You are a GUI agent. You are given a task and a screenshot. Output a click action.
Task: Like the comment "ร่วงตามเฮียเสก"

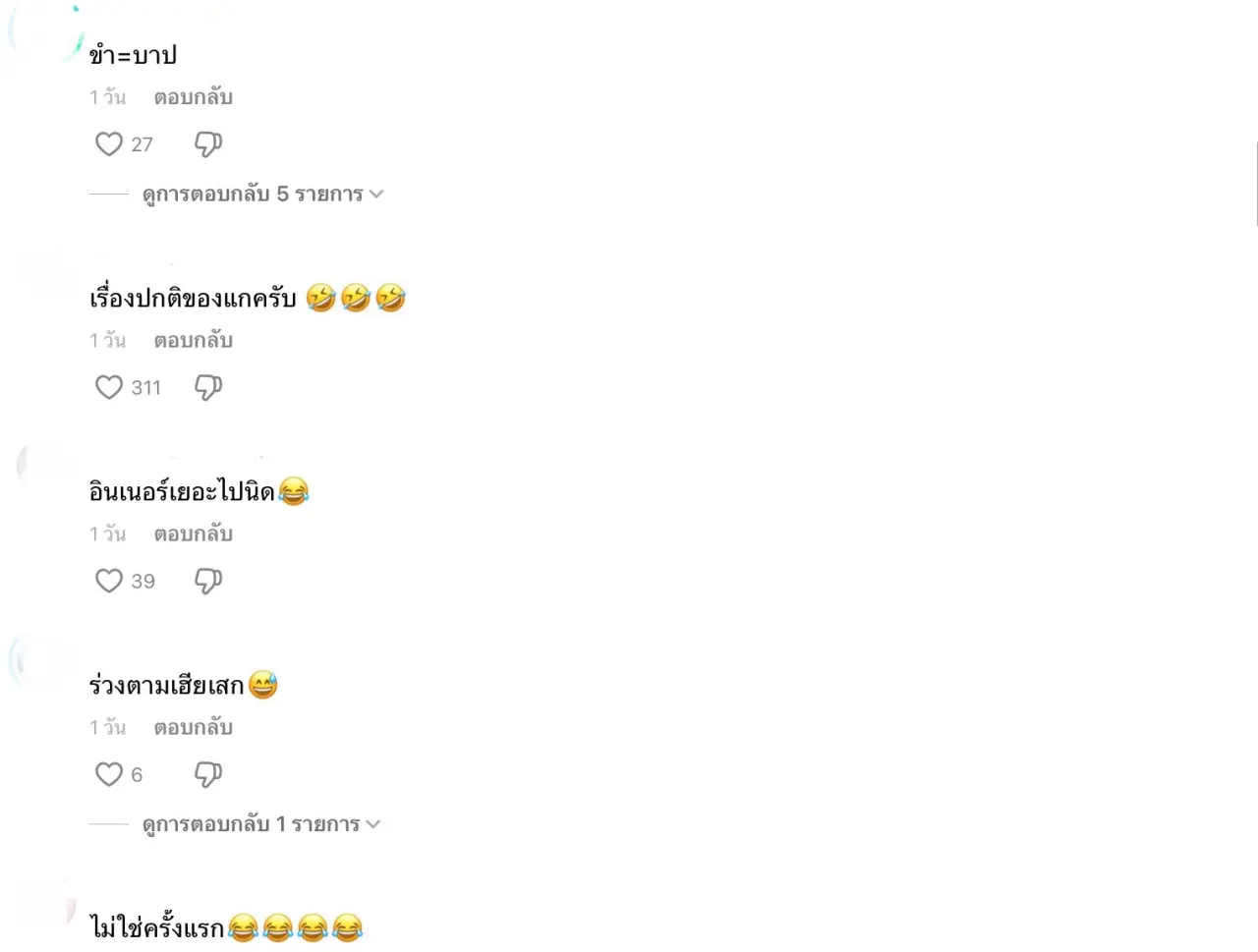click(x=109, y=774)
